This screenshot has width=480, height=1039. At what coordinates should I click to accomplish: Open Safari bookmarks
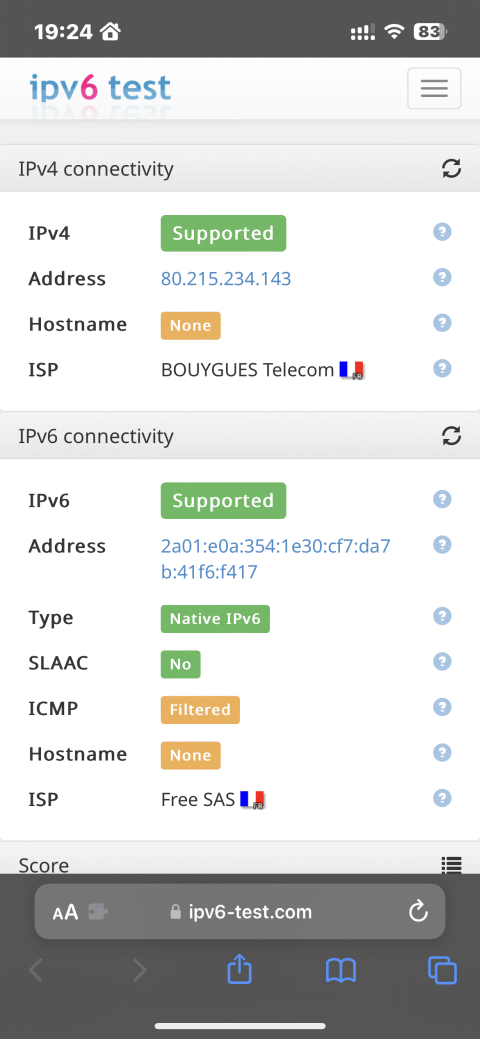coord(341,971)
